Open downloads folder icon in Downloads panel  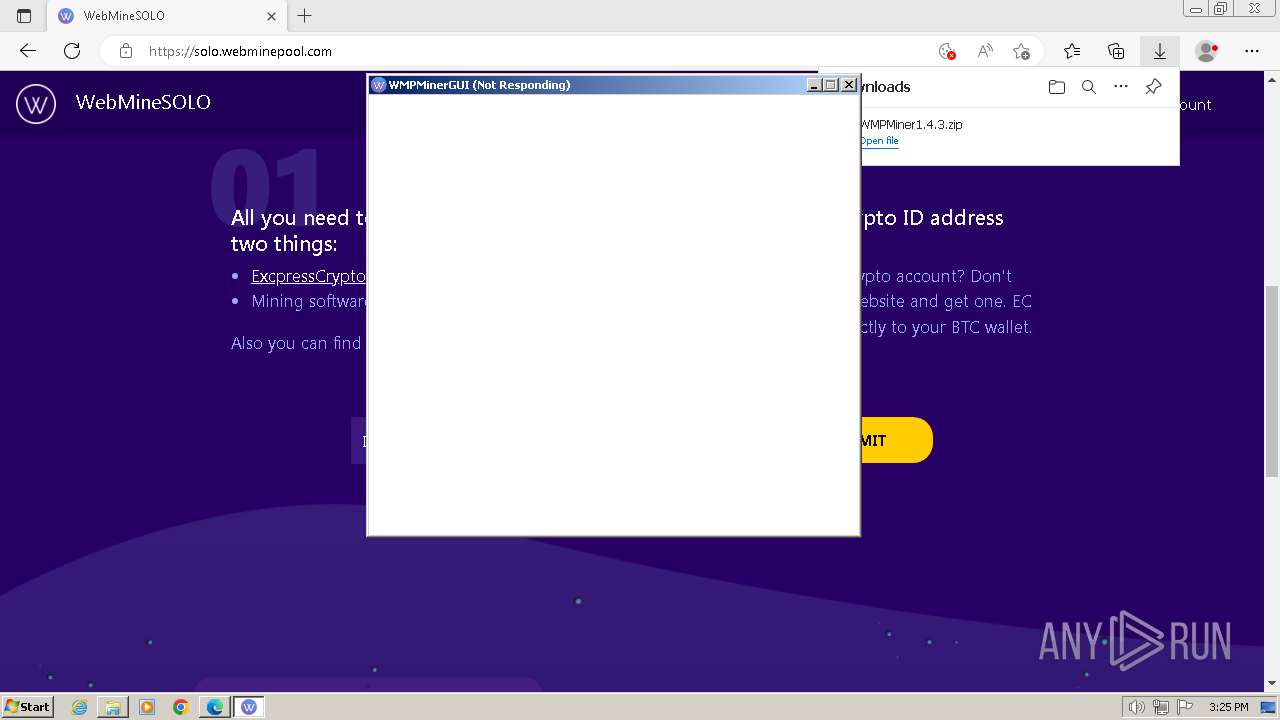coord(1057,87)
